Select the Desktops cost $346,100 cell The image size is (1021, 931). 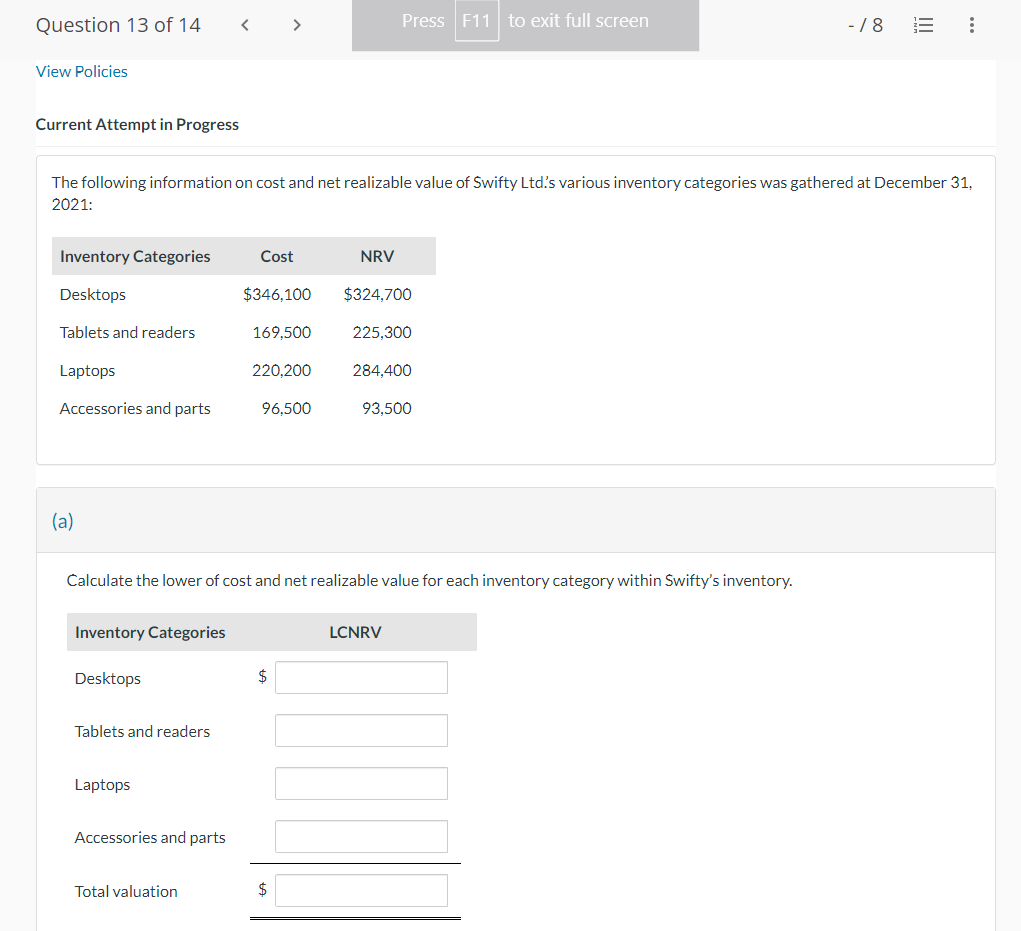[x=277, y=294]
